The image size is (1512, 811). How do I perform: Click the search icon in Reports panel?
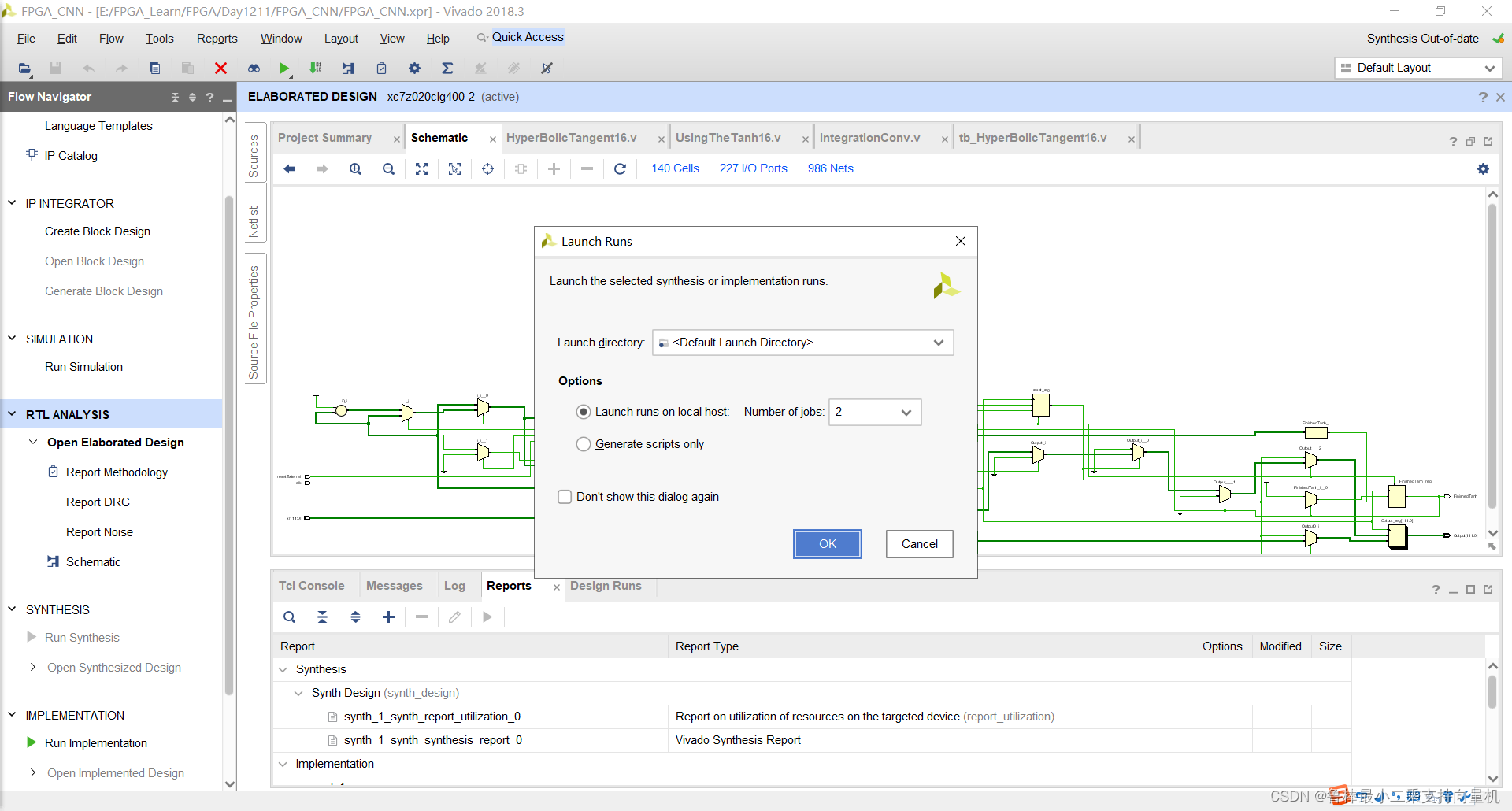point(290,617)
